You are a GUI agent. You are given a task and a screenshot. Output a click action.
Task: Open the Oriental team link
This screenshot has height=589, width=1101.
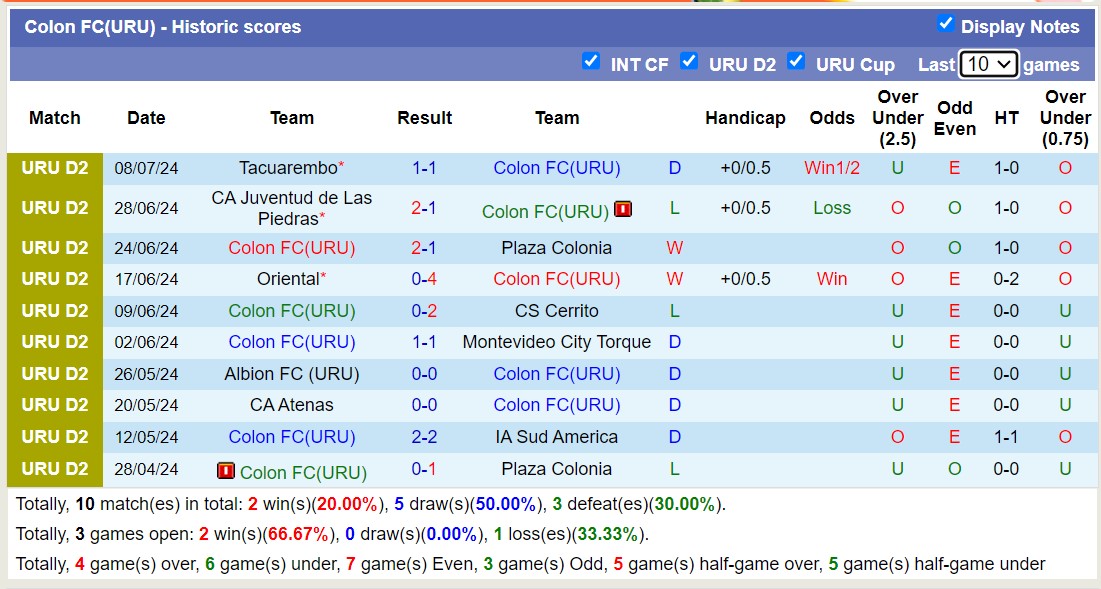(x=286, y=279)
